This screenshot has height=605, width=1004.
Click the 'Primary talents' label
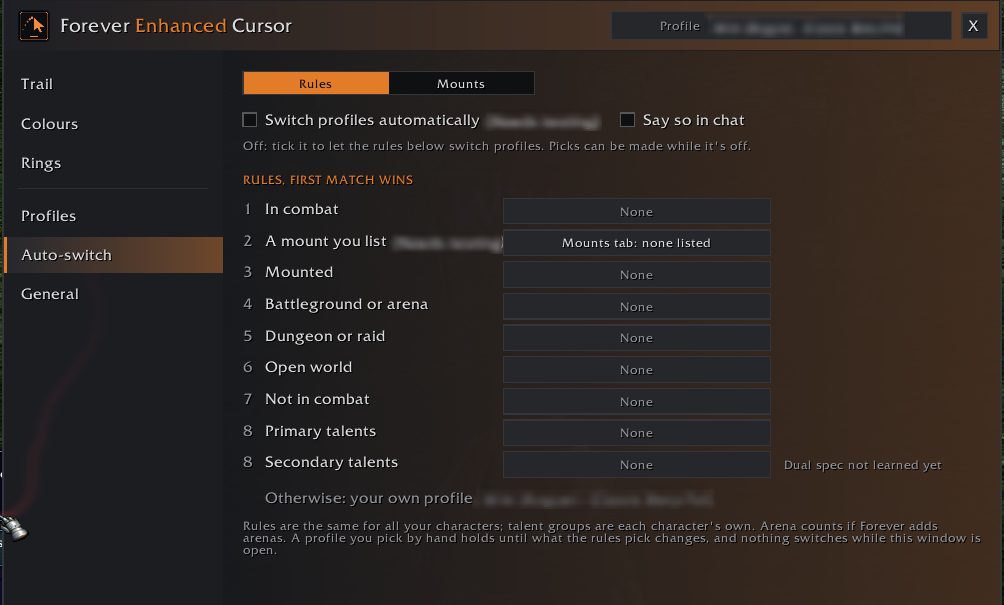pyautogui.click(x=321, y=431)
